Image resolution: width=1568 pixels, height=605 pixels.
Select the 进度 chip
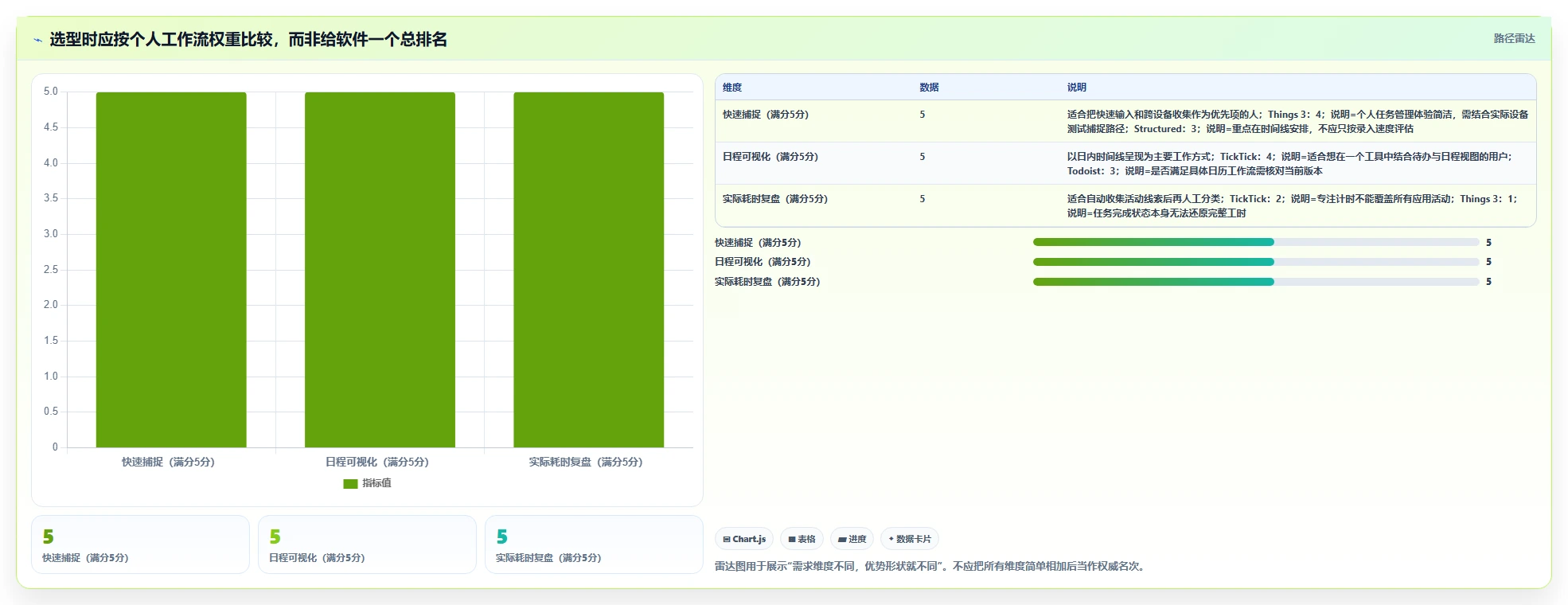[852, 539]
